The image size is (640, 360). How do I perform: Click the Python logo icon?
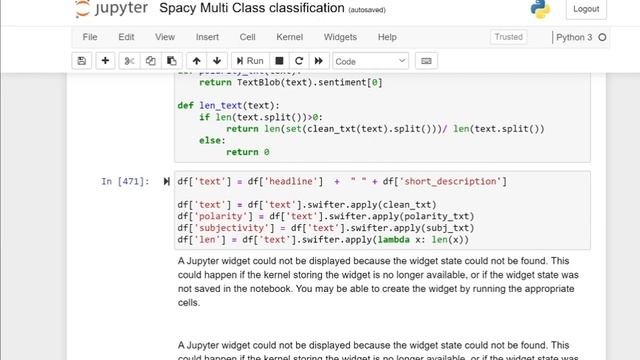point(540,9)
